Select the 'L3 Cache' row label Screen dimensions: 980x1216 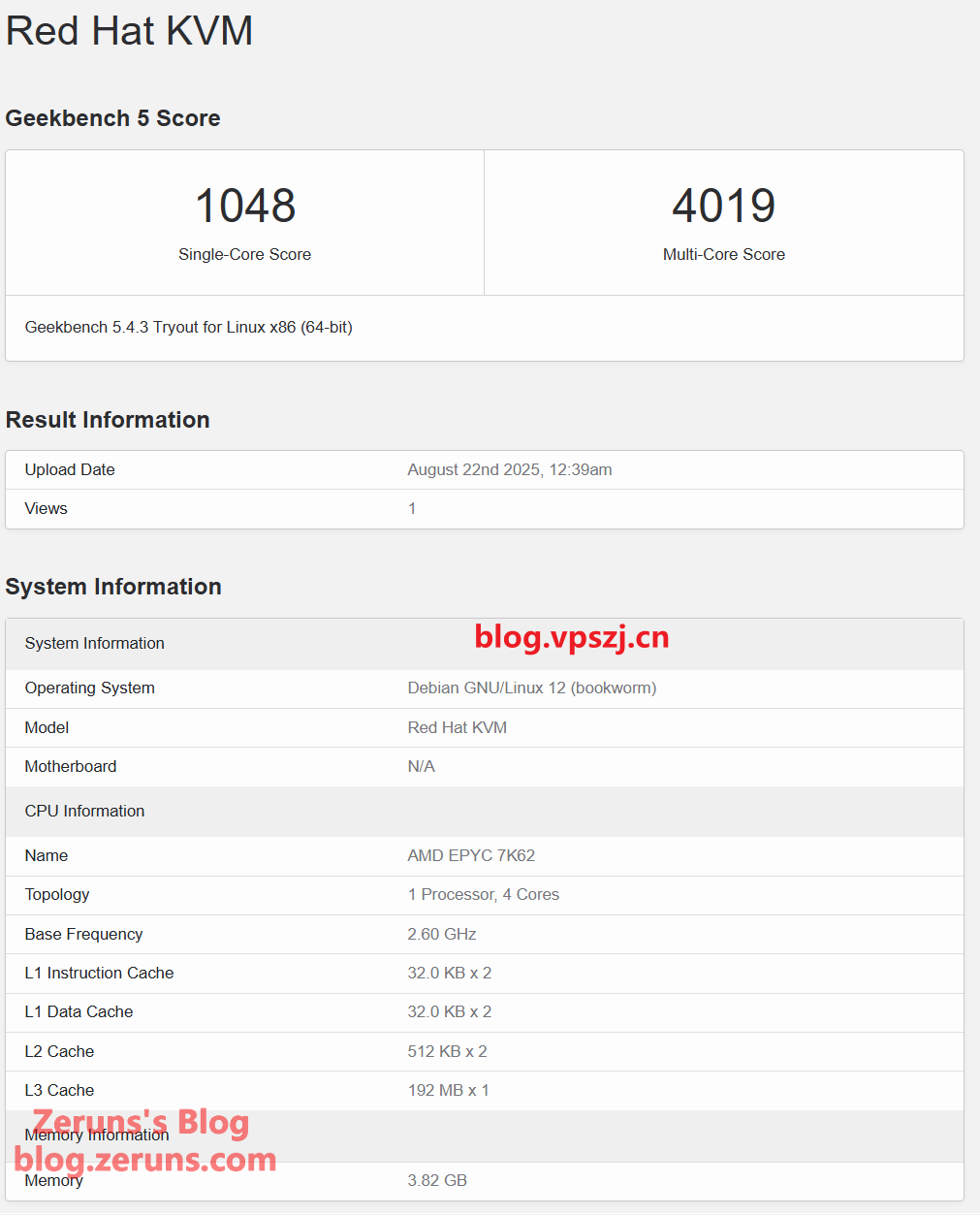coord(60,1090)
